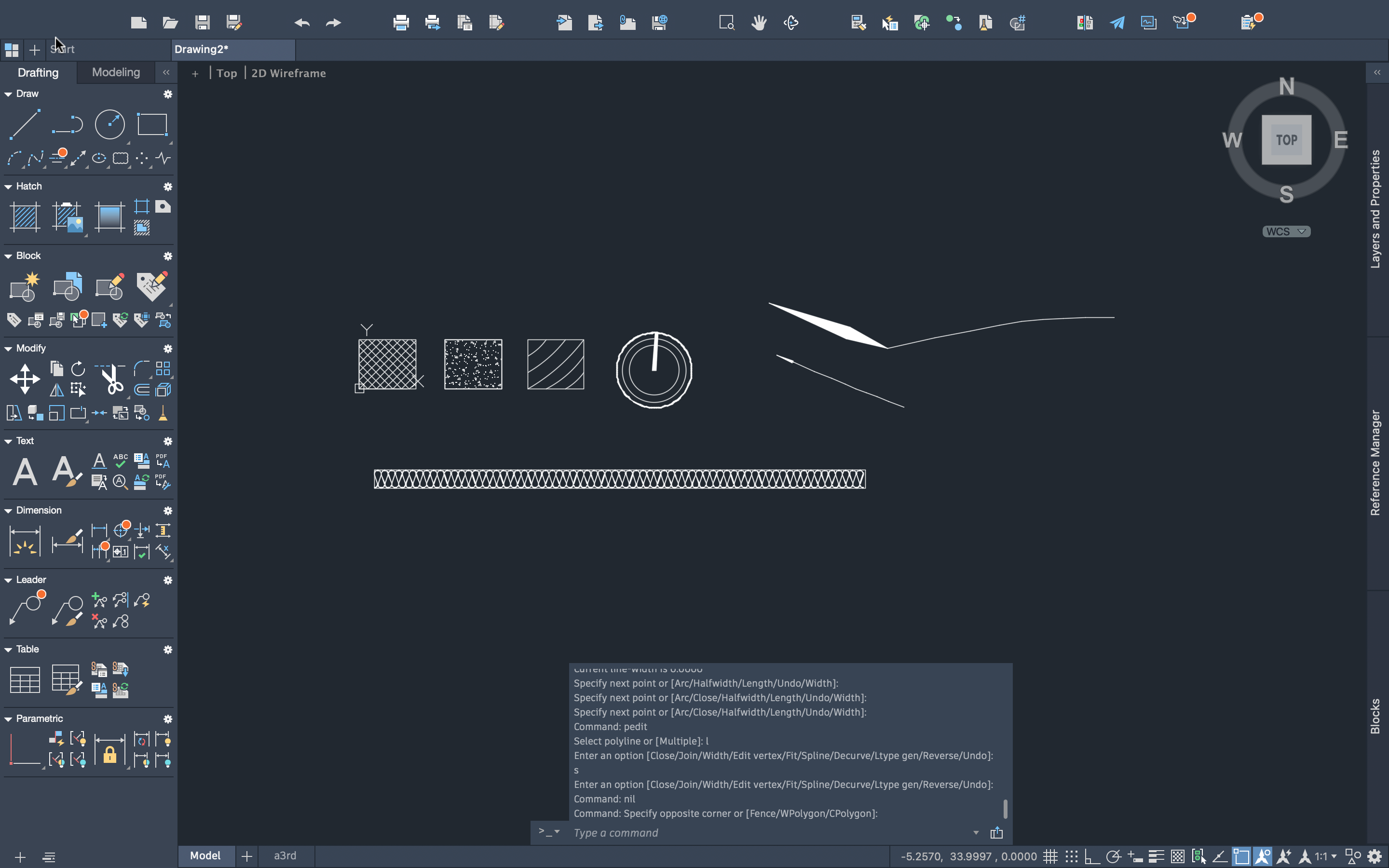Click the TOP face of ViewCube
Viewport: 1389px width, 868px height.
pyautogui.click(x=1286, y=139)
